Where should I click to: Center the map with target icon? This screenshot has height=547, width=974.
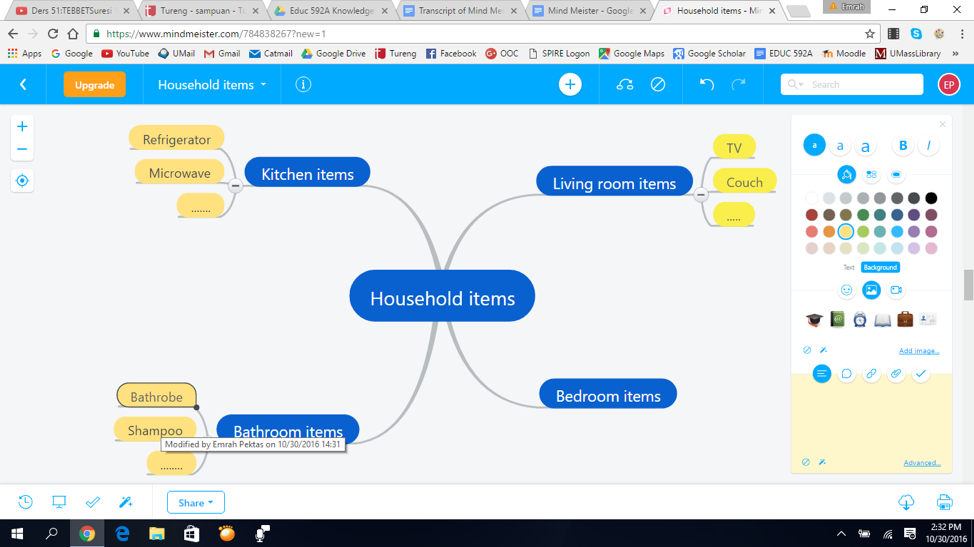pos(22,181)
